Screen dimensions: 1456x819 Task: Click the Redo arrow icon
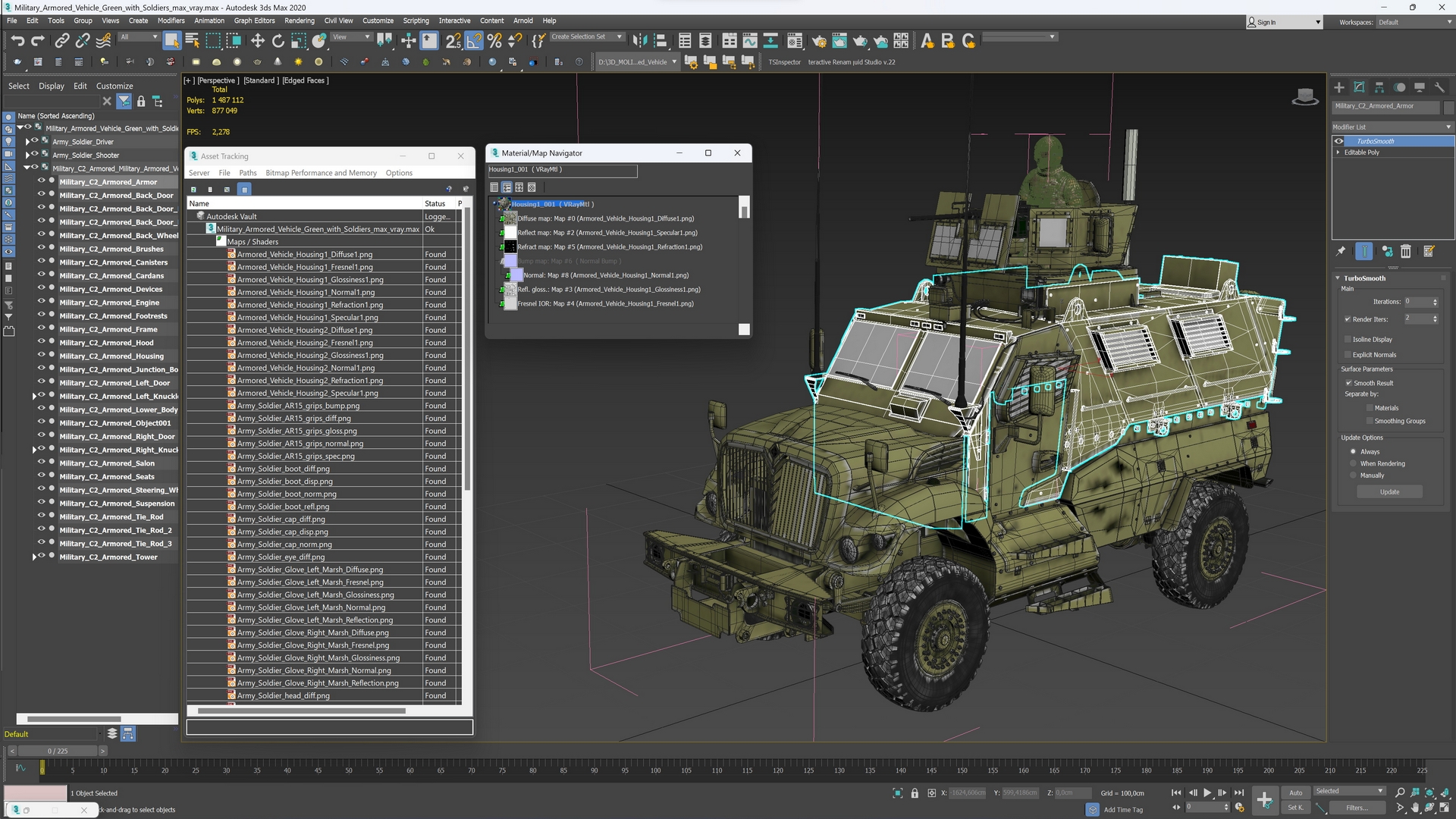37,41
